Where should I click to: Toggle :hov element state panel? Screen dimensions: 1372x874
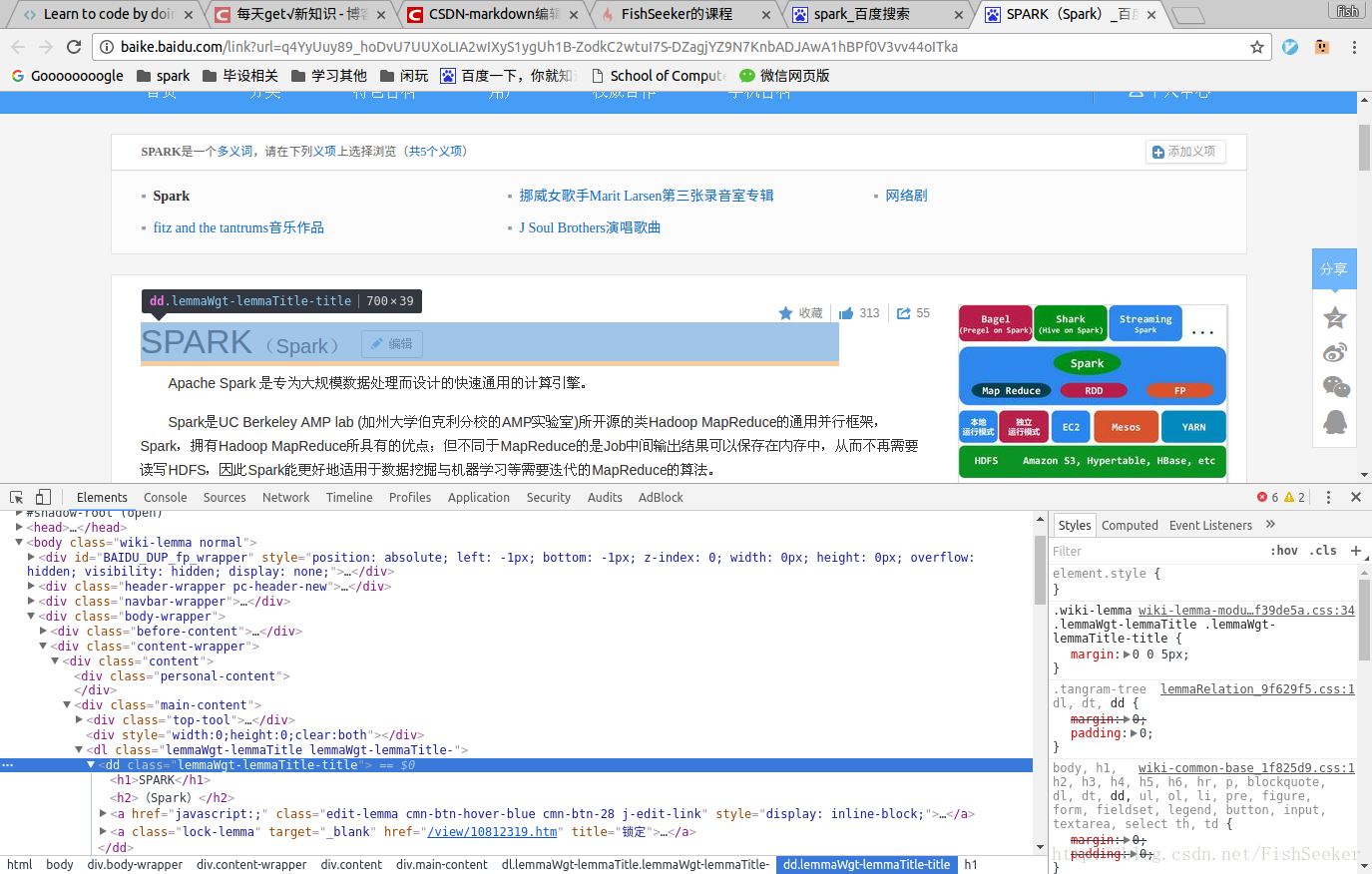click(1284, 551)
